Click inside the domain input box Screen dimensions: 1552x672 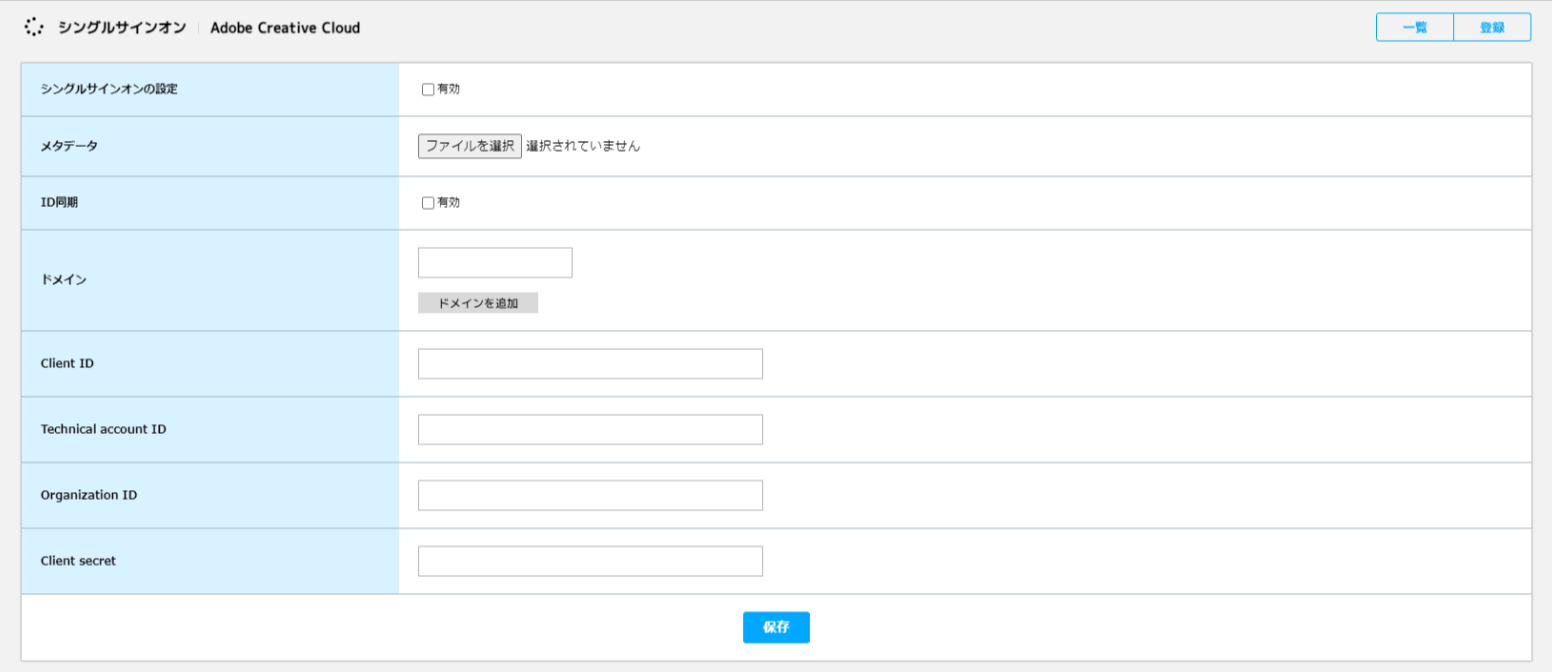click(x=494, y=262)
